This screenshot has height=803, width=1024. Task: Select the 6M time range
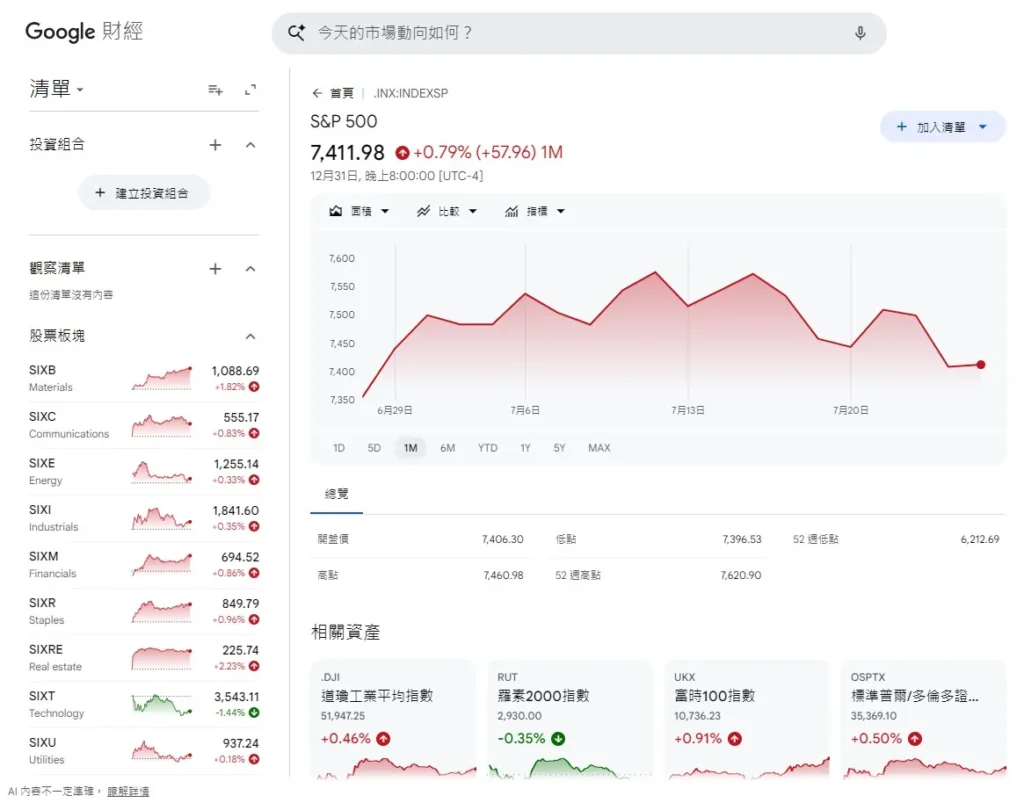point(447,448)
